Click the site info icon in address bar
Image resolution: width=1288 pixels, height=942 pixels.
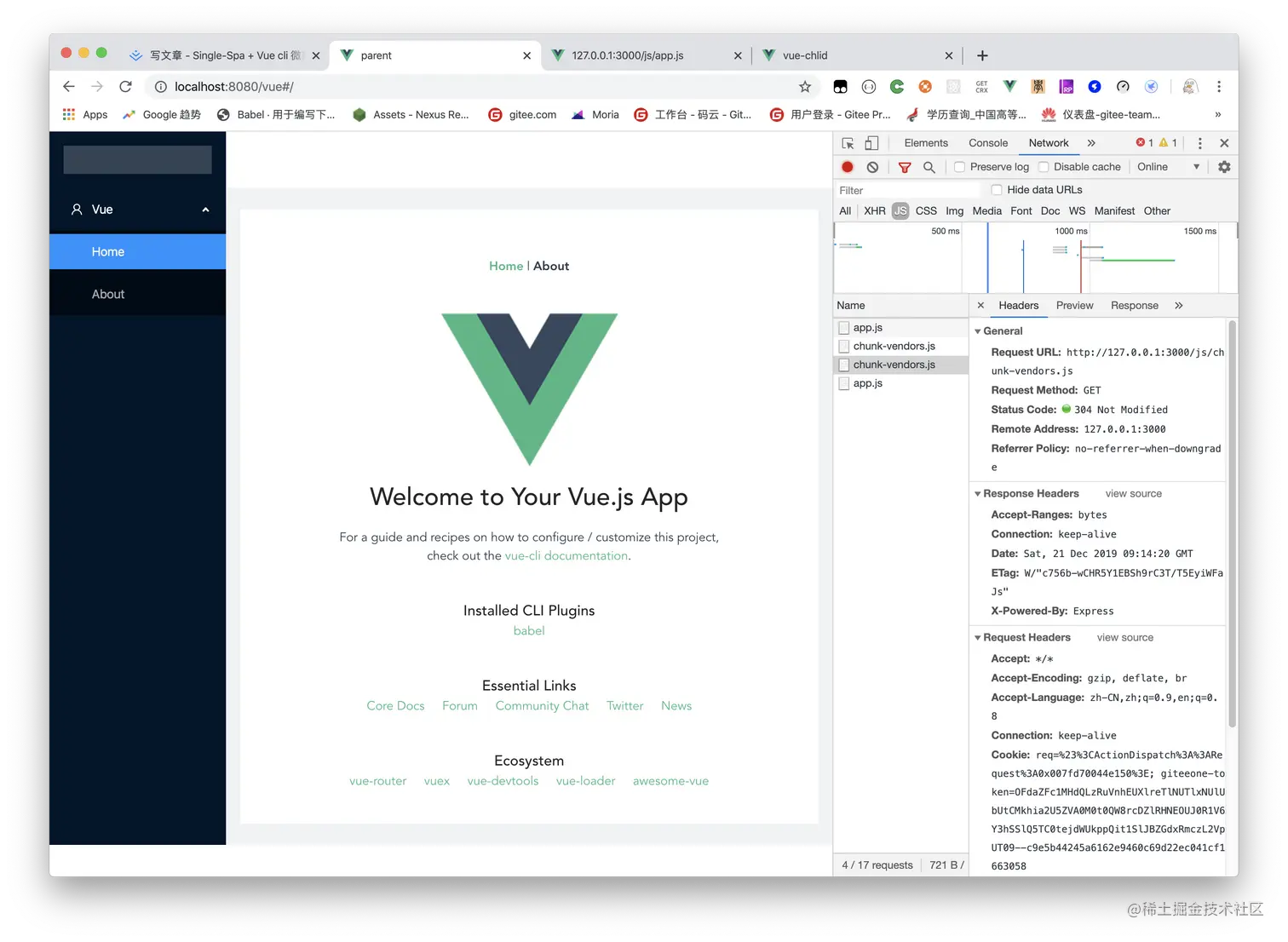pos(160,86)
